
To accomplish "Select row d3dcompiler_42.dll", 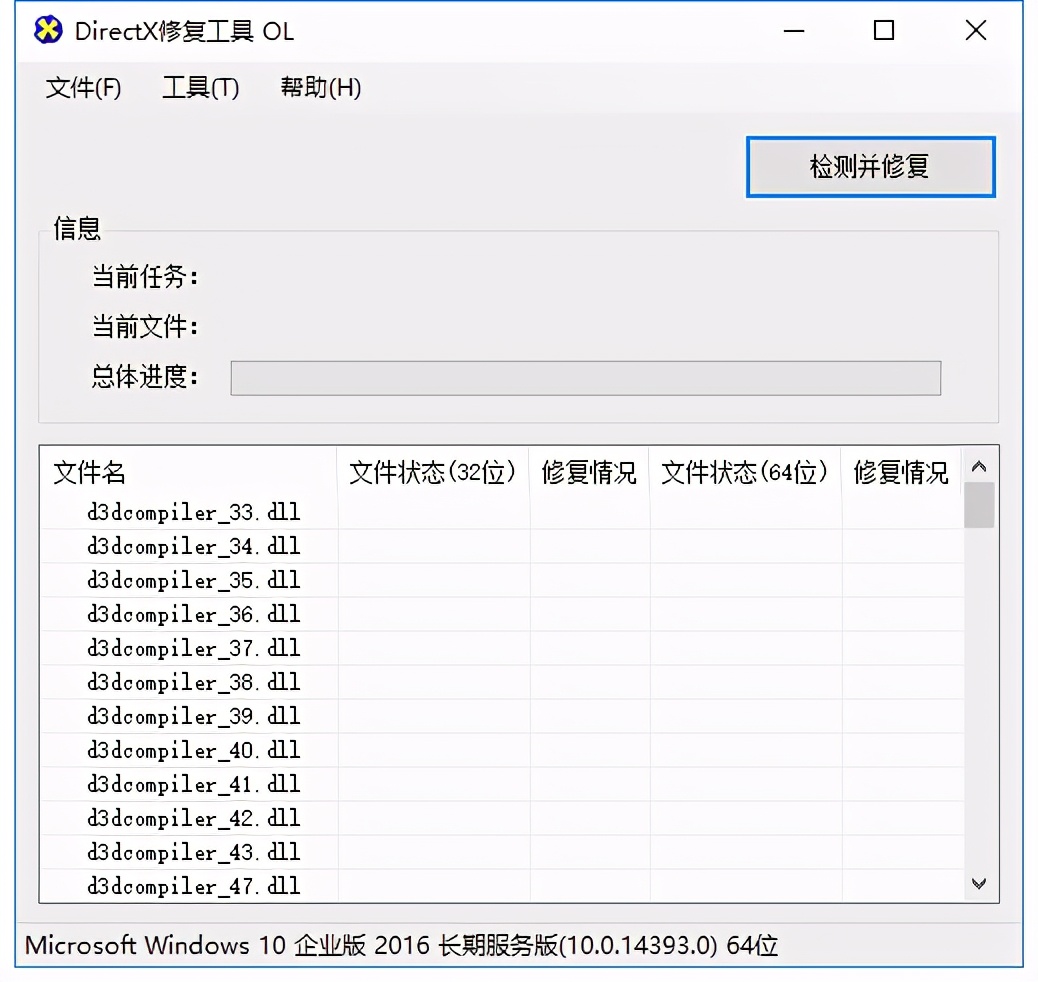I will tap(502, 818).
